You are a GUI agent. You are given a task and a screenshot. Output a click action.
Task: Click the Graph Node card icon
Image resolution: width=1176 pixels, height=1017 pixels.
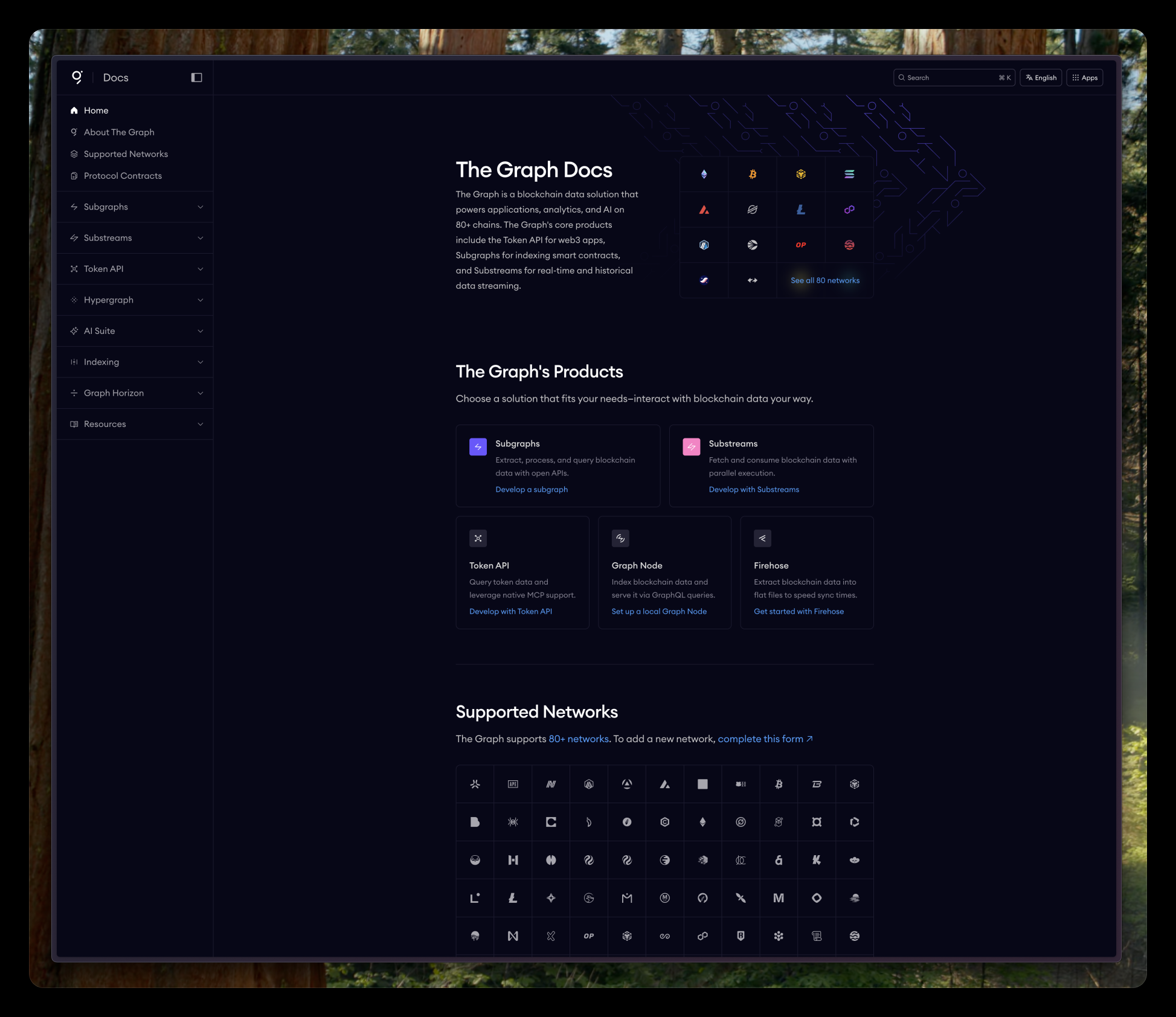coord(620,538)
